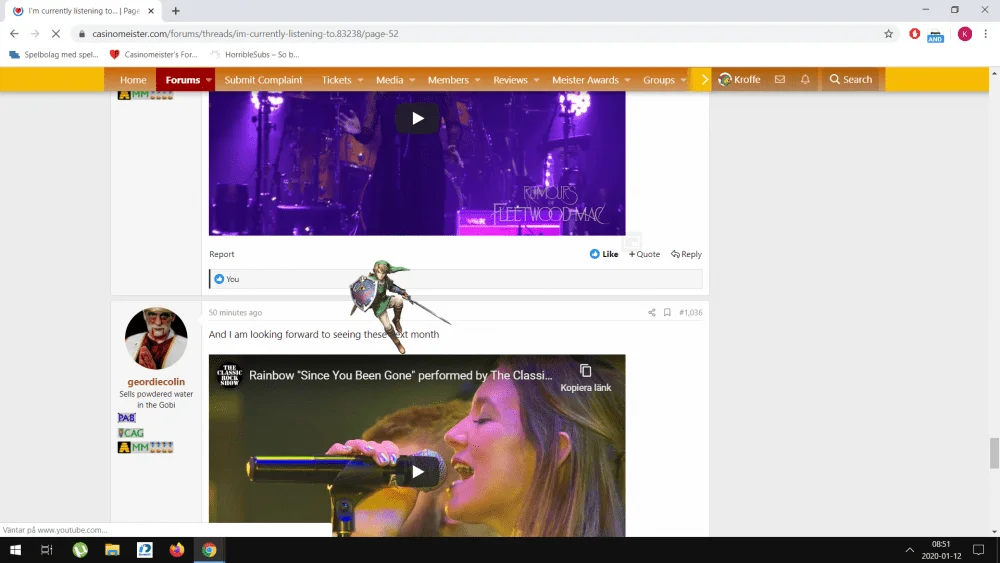The height and width of the screenshot is (563, 1000).
Task: Open Meister Awards navigation item
Action: coord(585,80)
